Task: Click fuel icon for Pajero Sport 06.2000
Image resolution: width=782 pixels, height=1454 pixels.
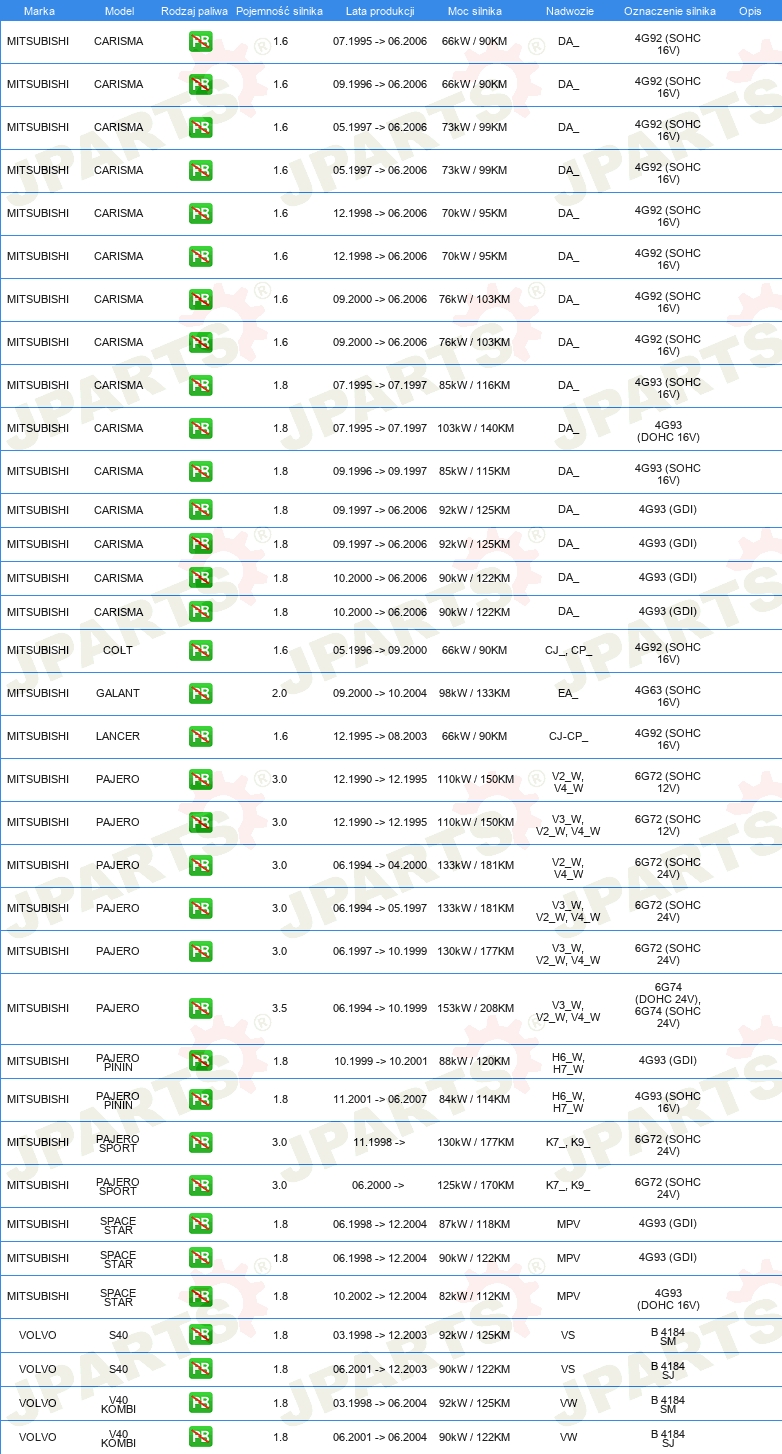Action: pyautogui.click(x=200, y=1185)
